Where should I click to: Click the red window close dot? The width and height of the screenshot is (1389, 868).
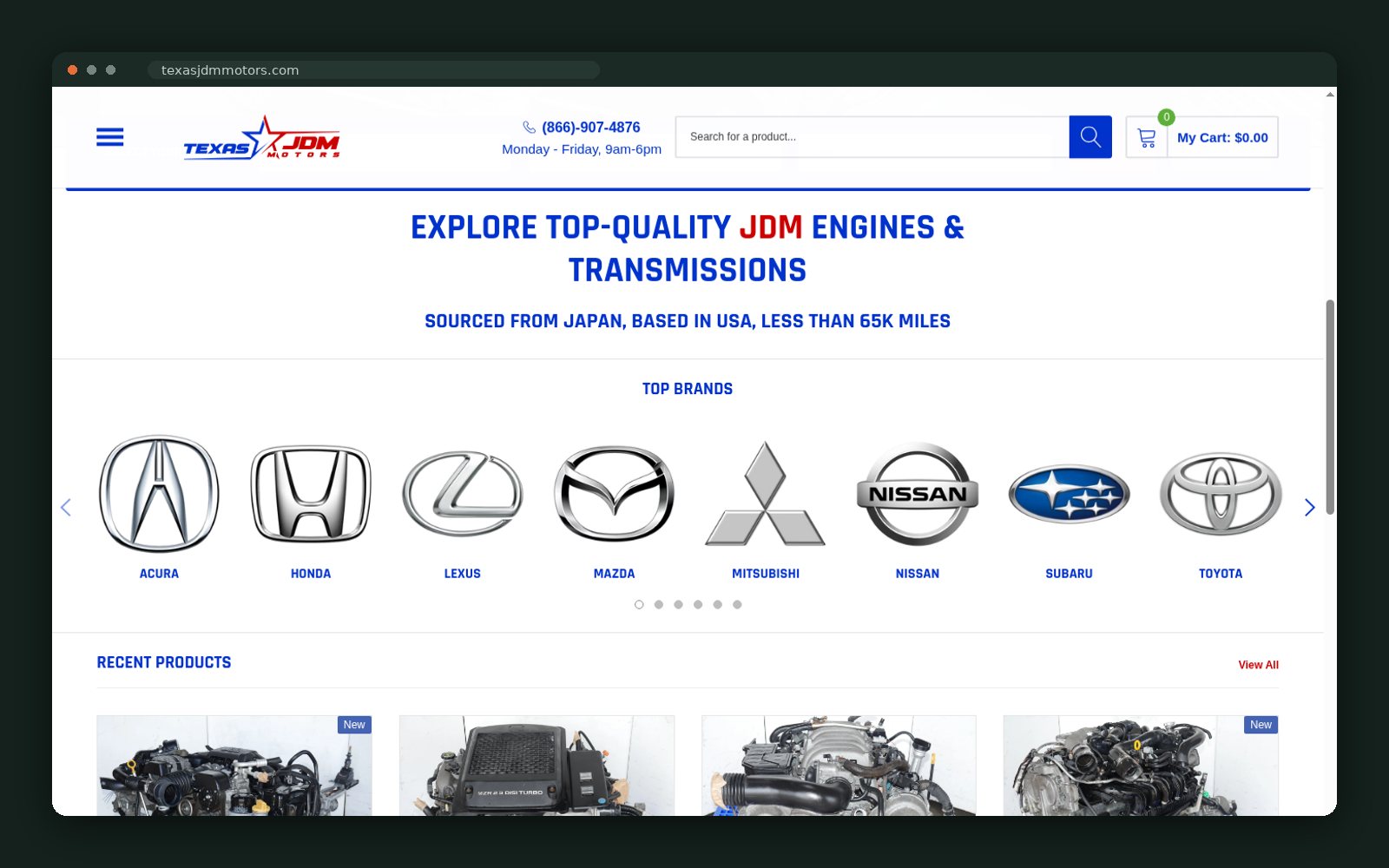73,70
